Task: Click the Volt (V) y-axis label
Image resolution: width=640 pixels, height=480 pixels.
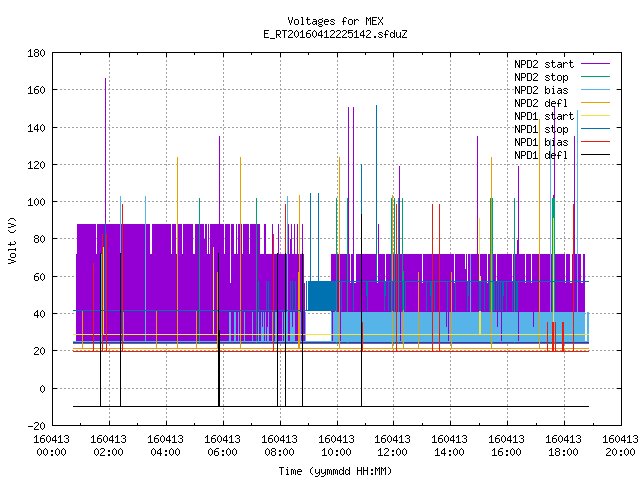Action: [13, 240]
